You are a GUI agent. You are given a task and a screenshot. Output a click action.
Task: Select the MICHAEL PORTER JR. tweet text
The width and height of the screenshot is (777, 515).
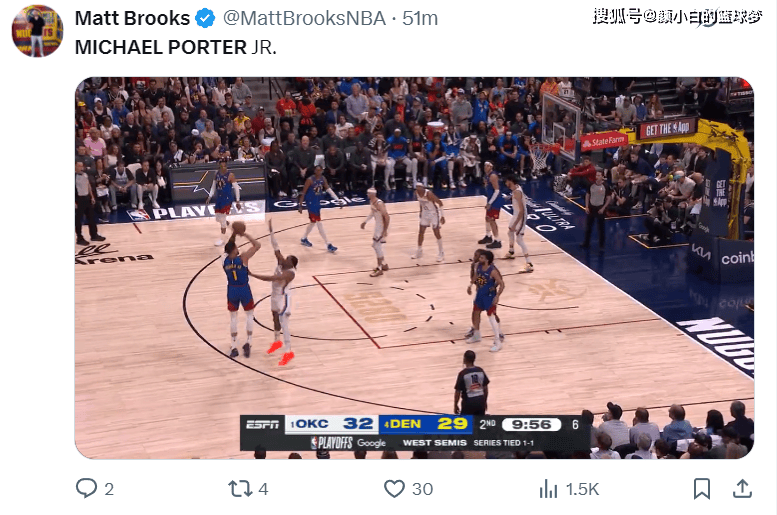175,48
